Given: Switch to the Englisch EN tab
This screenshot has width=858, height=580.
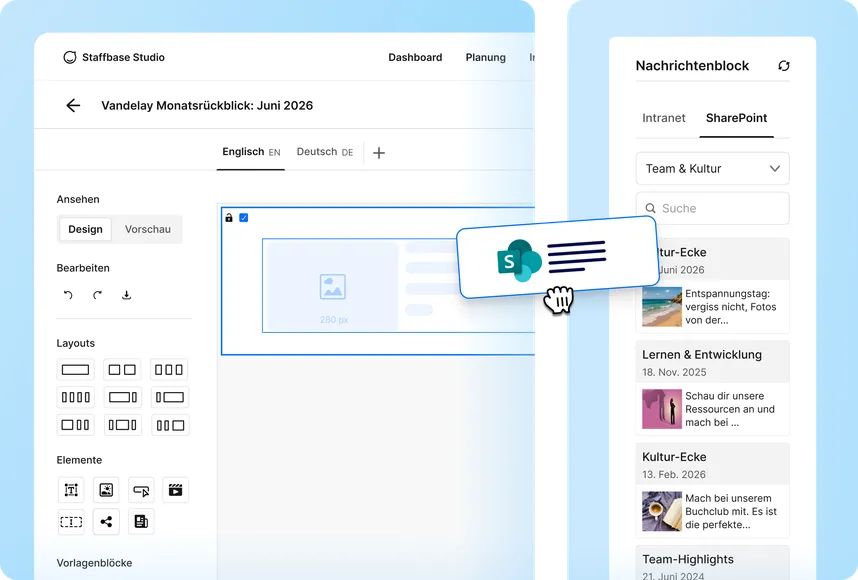Looking at the screenshot, I should 251,152.
